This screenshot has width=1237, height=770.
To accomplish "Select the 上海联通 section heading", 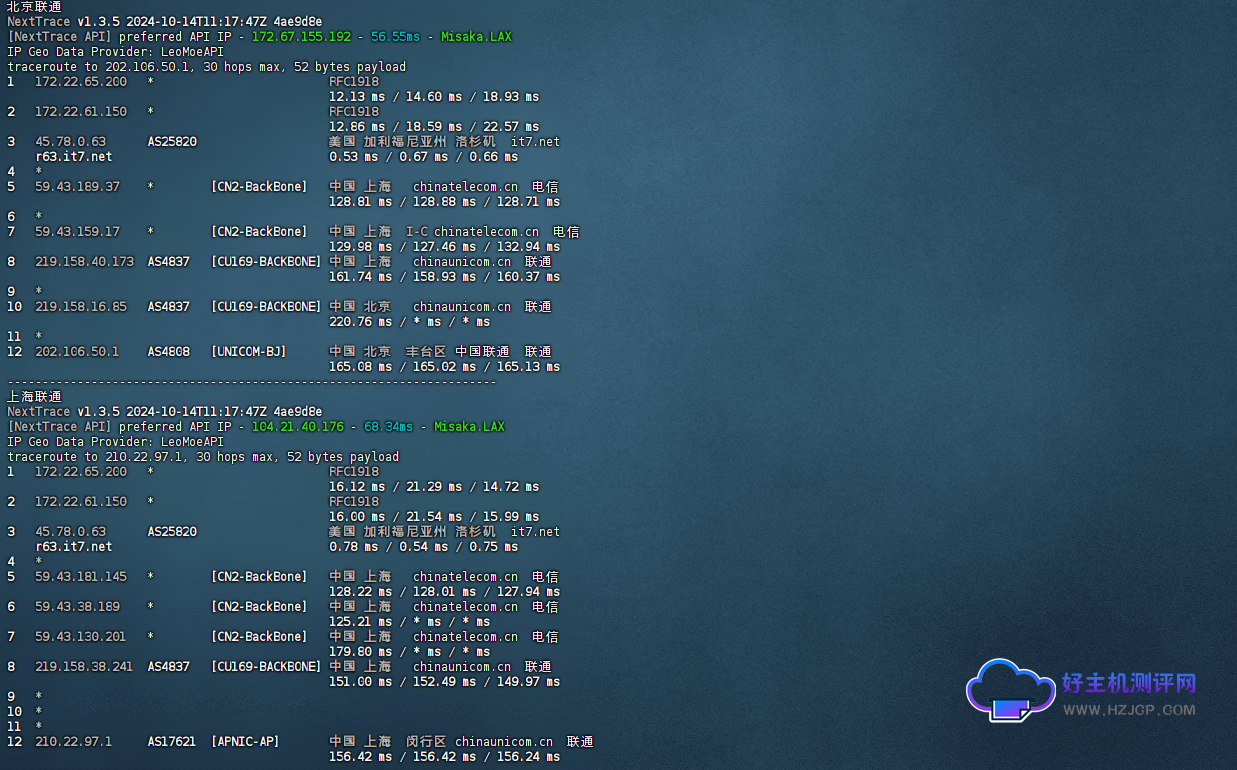I will coord(34,397).
